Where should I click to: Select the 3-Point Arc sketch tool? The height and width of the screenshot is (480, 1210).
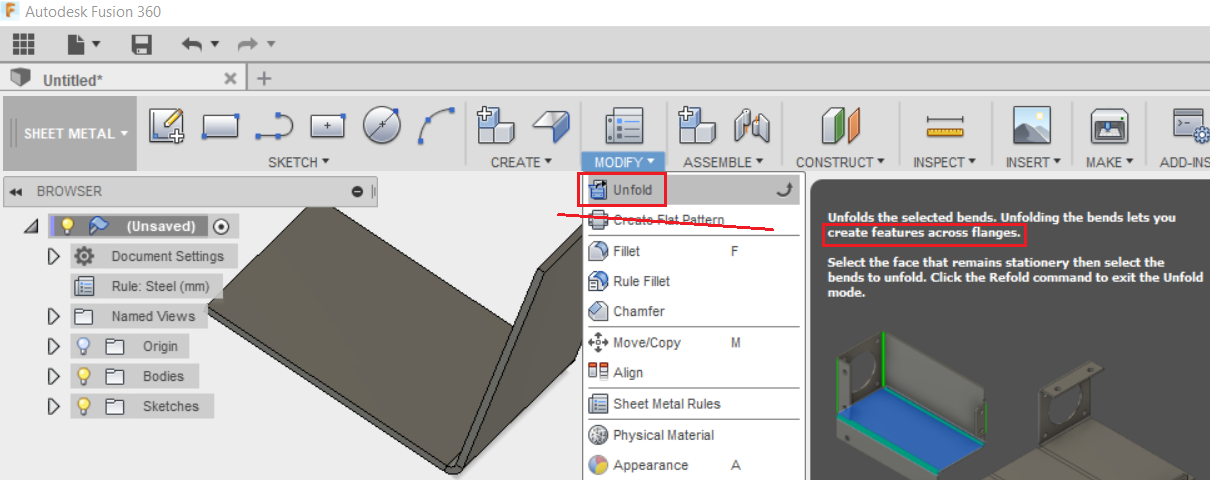tap(437, 125)
